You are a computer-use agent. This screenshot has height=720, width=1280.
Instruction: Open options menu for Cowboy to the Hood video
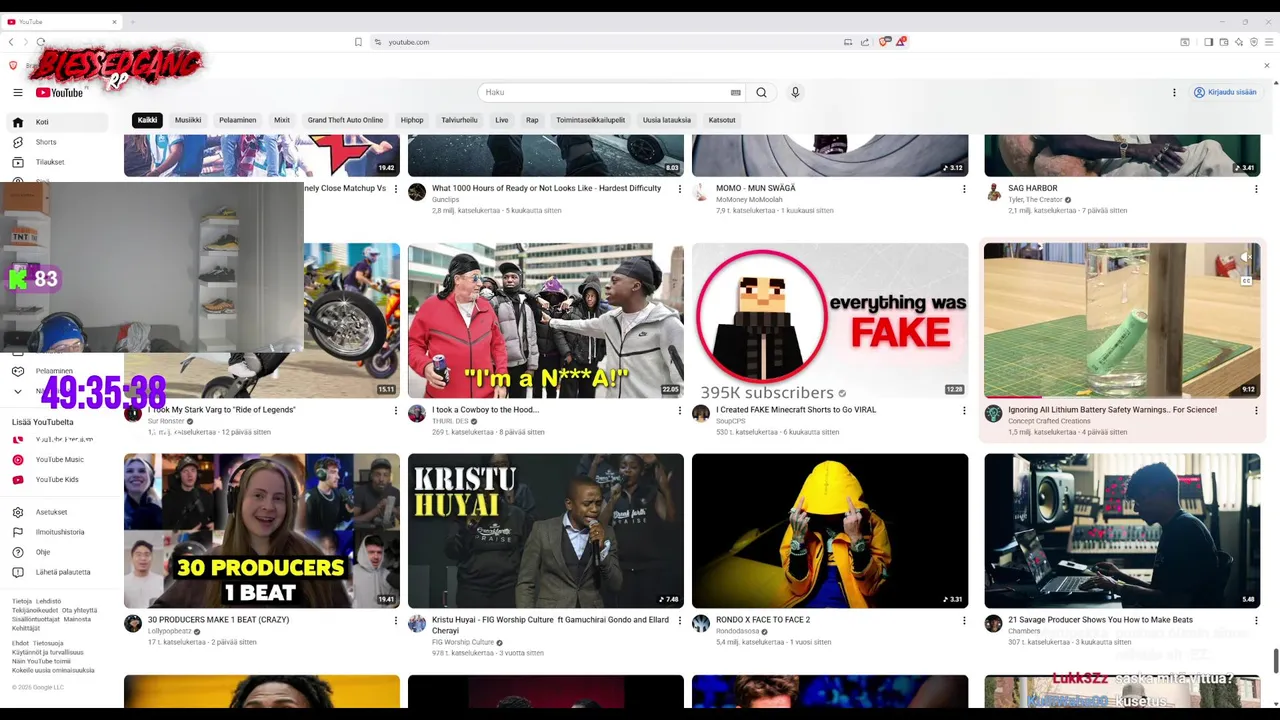[680, 410]
